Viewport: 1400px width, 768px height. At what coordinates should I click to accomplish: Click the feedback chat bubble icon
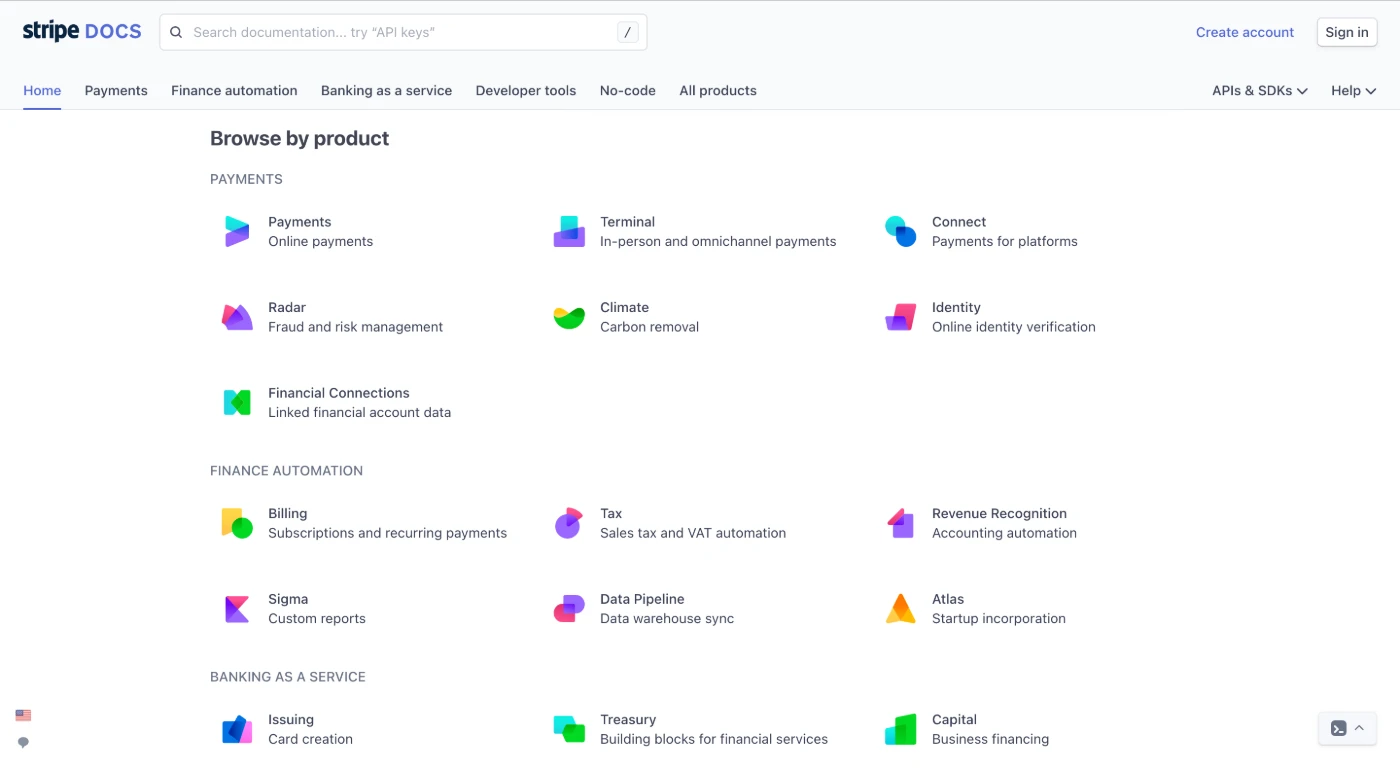[23, 743]
